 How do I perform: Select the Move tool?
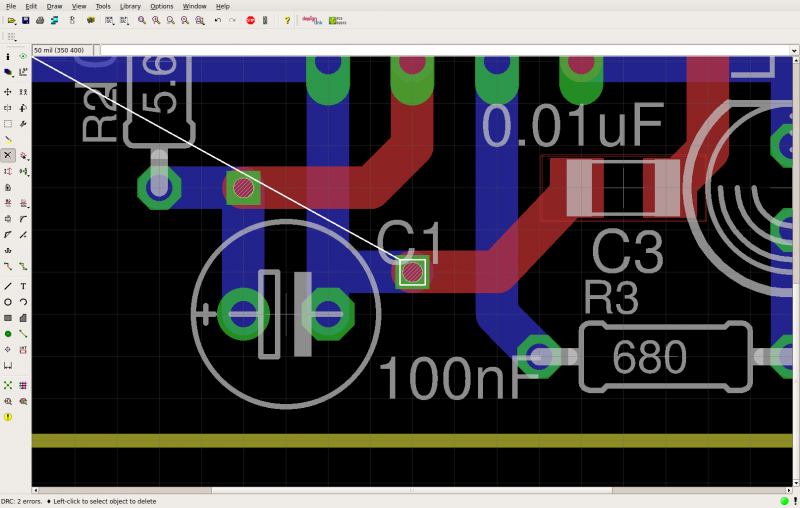click(x=8, y=91)
